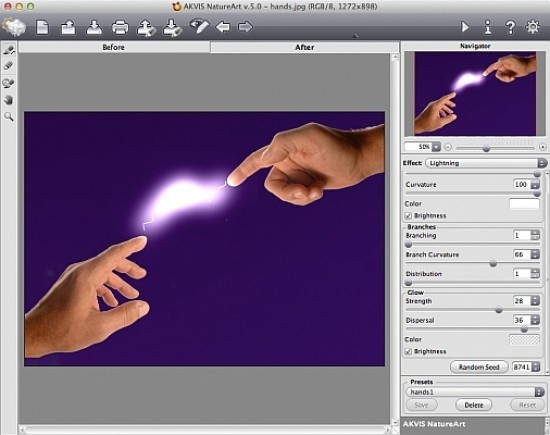Open the AKVIS home page icon

[x=14, y=27]
